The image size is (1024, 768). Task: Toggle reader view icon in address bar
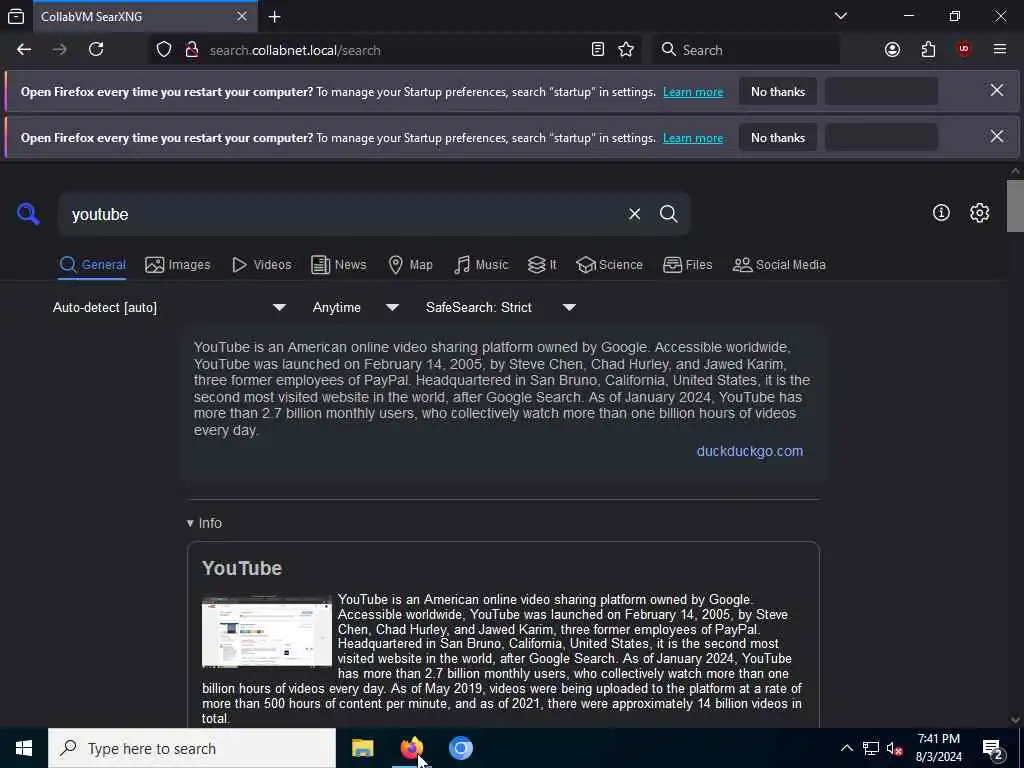click(x=598, y=50)
